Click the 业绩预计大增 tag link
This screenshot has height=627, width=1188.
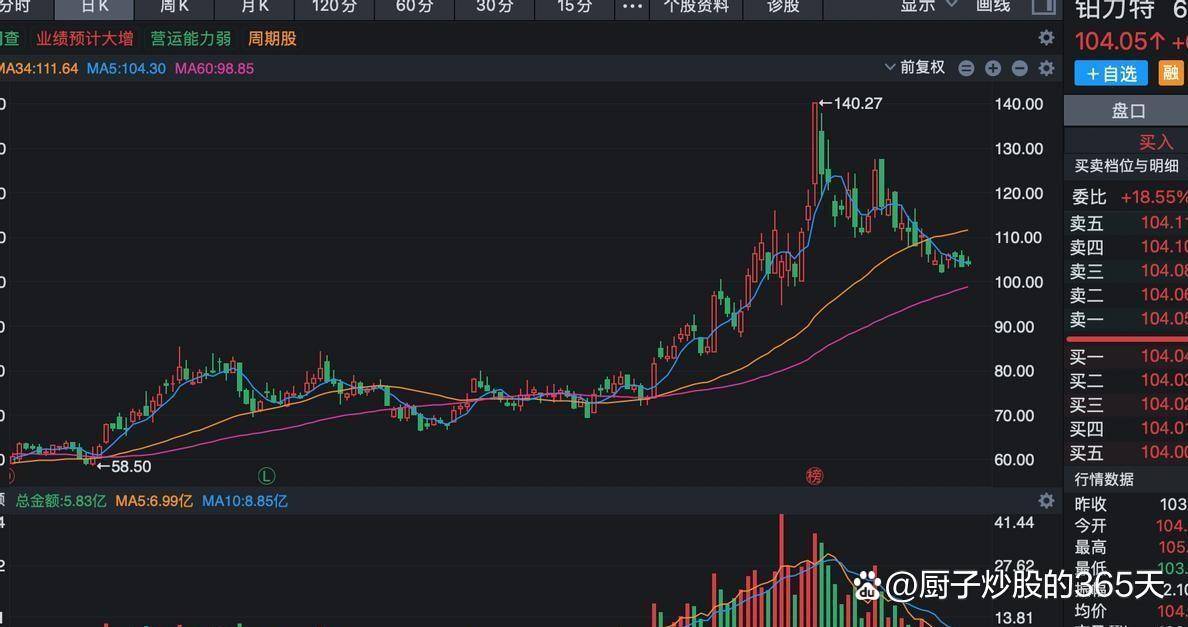(84, 39)
